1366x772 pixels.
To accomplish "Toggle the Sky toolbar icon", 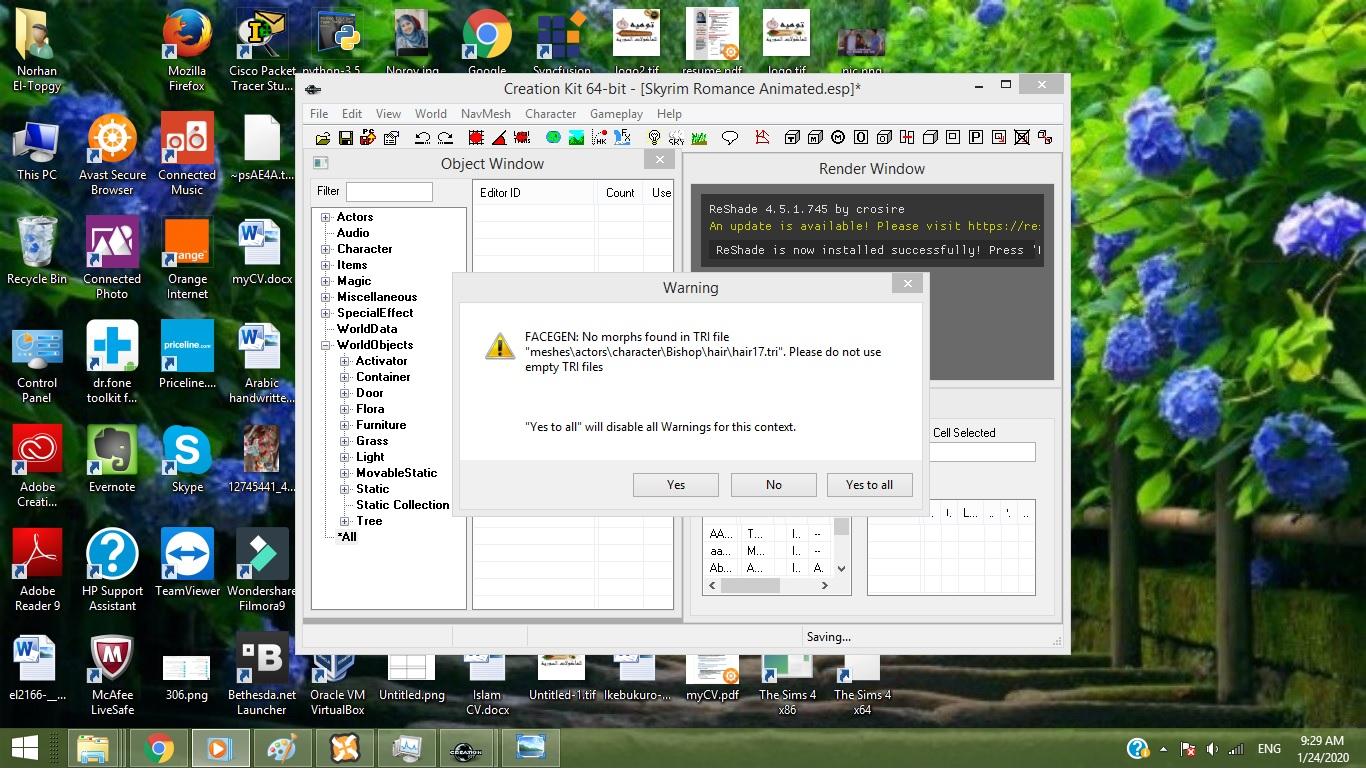I will [x=677, y=138].
